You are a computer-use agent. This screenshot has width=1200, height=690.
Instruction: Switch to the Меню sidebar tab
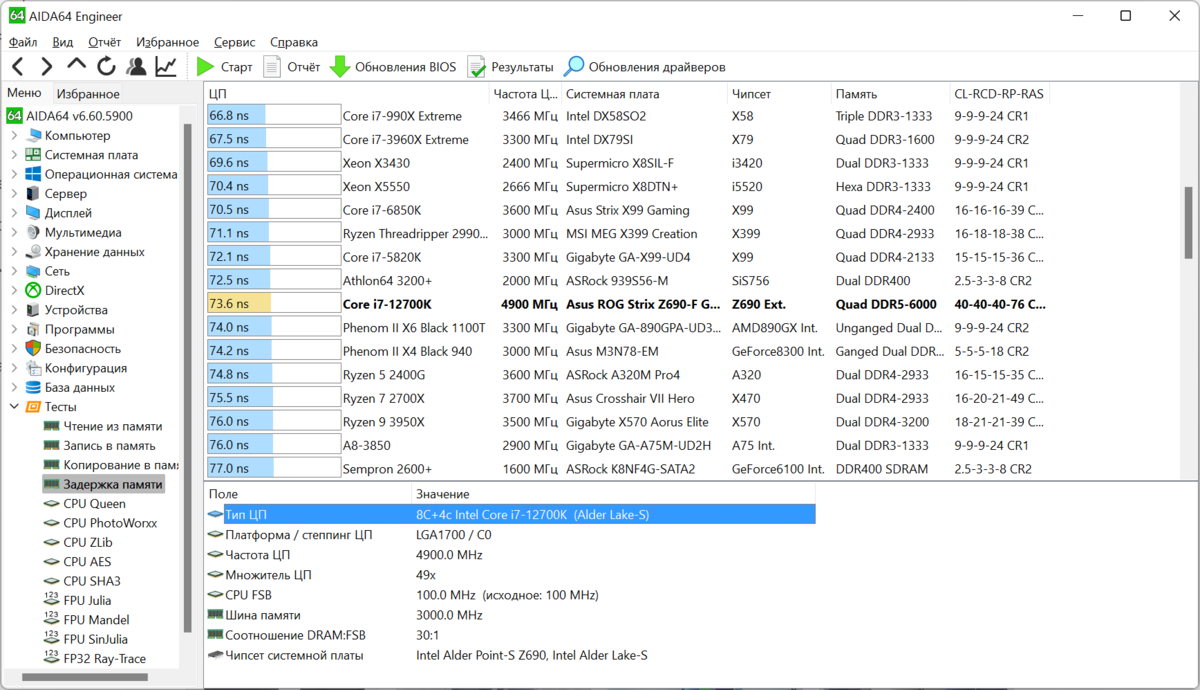coord(24,93)
